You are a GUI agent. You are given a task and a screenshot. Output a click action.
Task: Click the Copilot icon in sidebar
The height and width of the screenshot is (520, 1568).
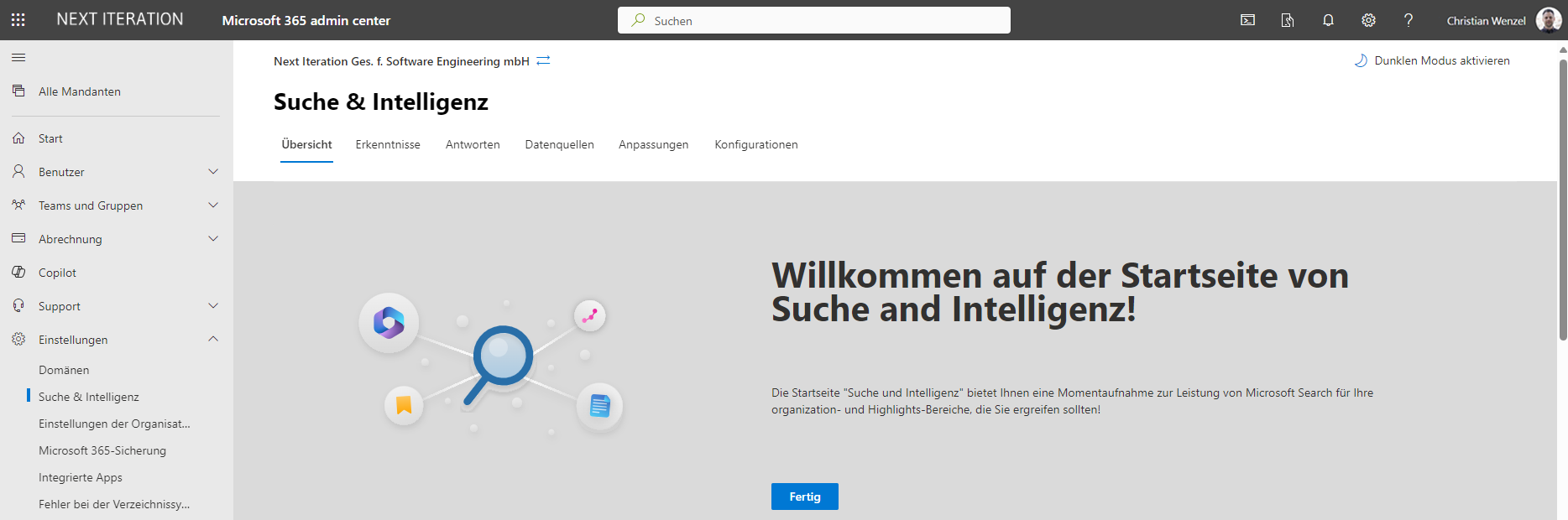pos(18,272)
